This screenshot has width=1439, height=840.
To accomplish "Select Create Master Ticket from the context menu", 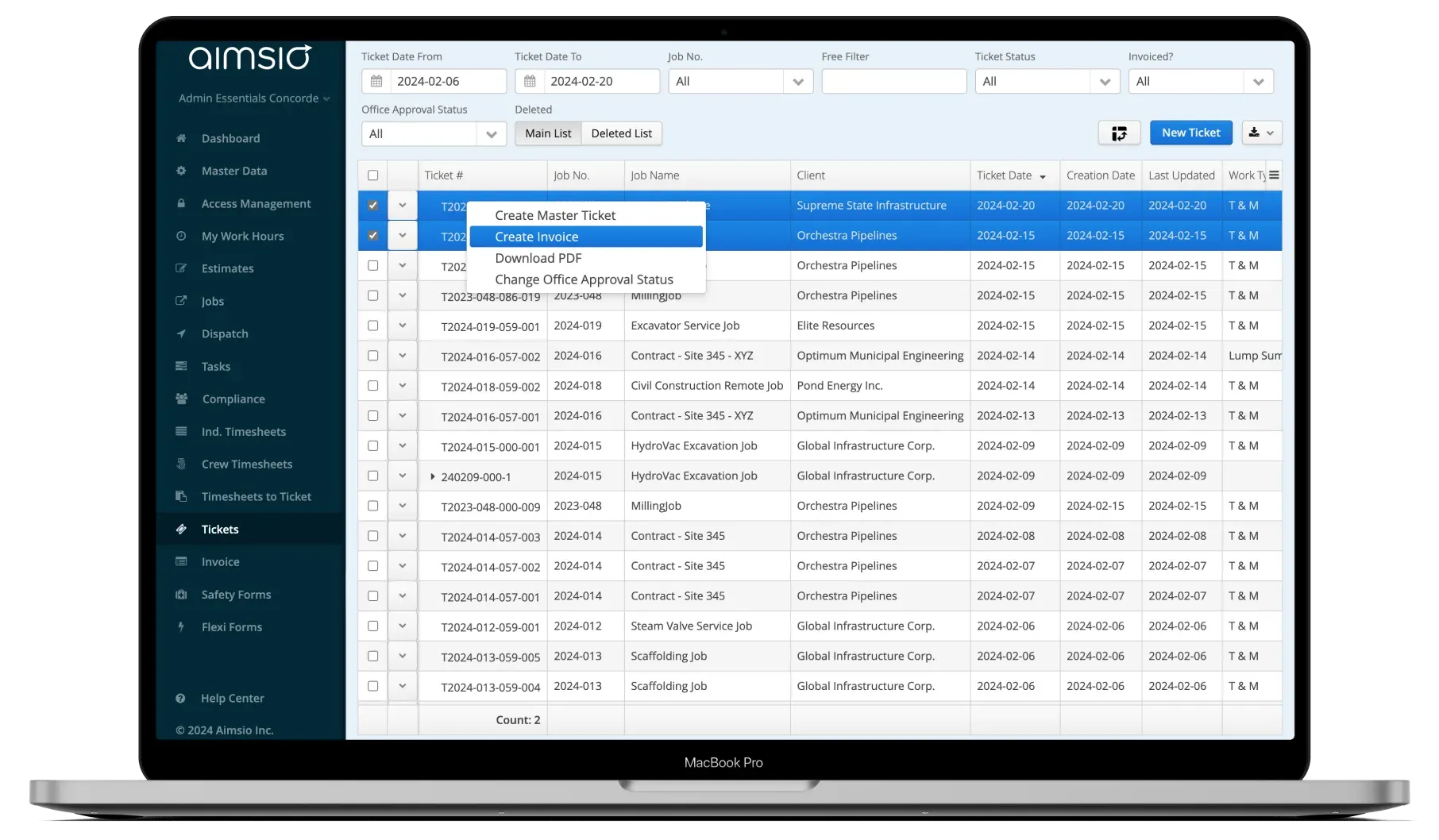I will 554,214.
